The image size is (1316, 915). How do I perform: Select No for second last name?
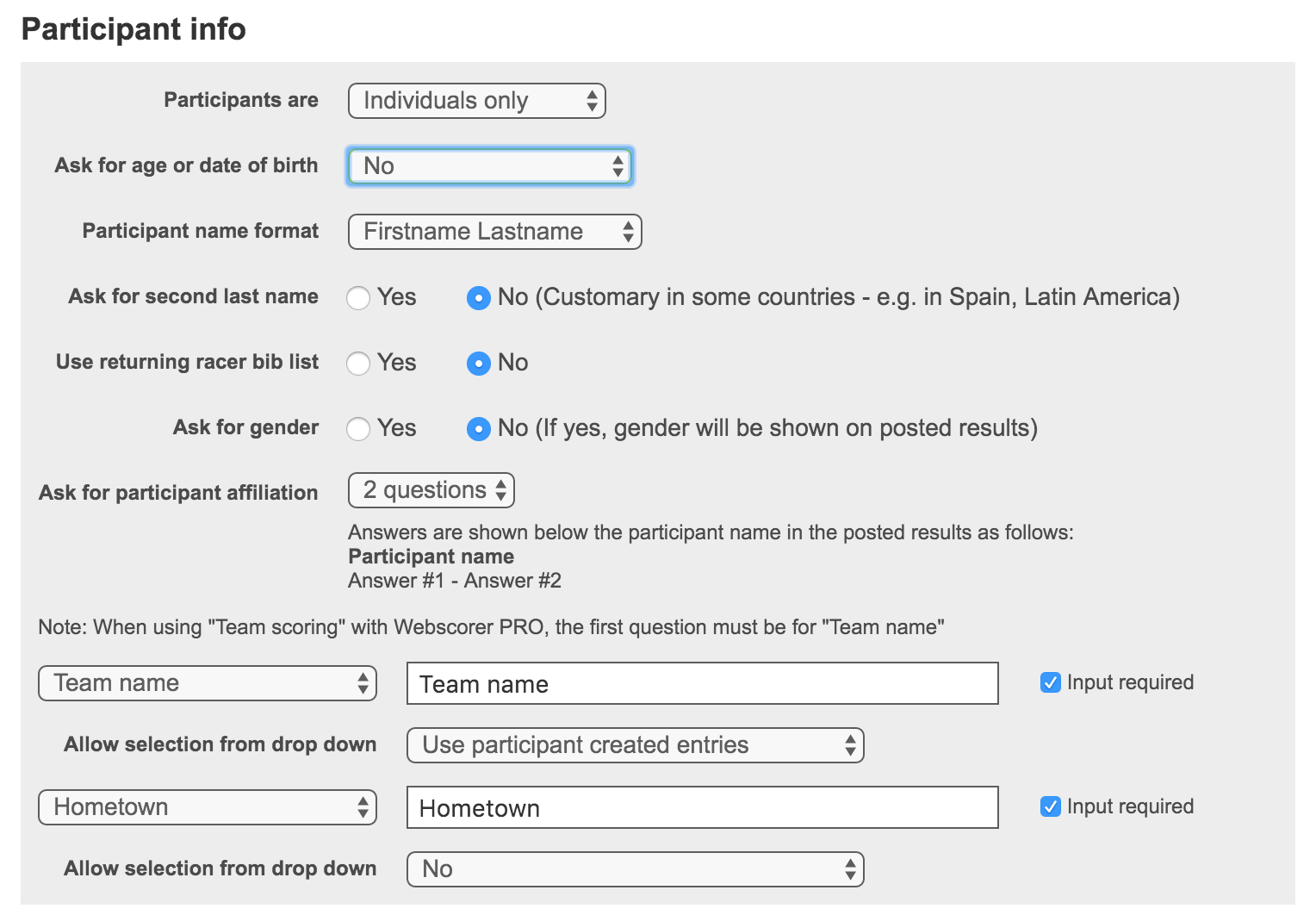478,298
